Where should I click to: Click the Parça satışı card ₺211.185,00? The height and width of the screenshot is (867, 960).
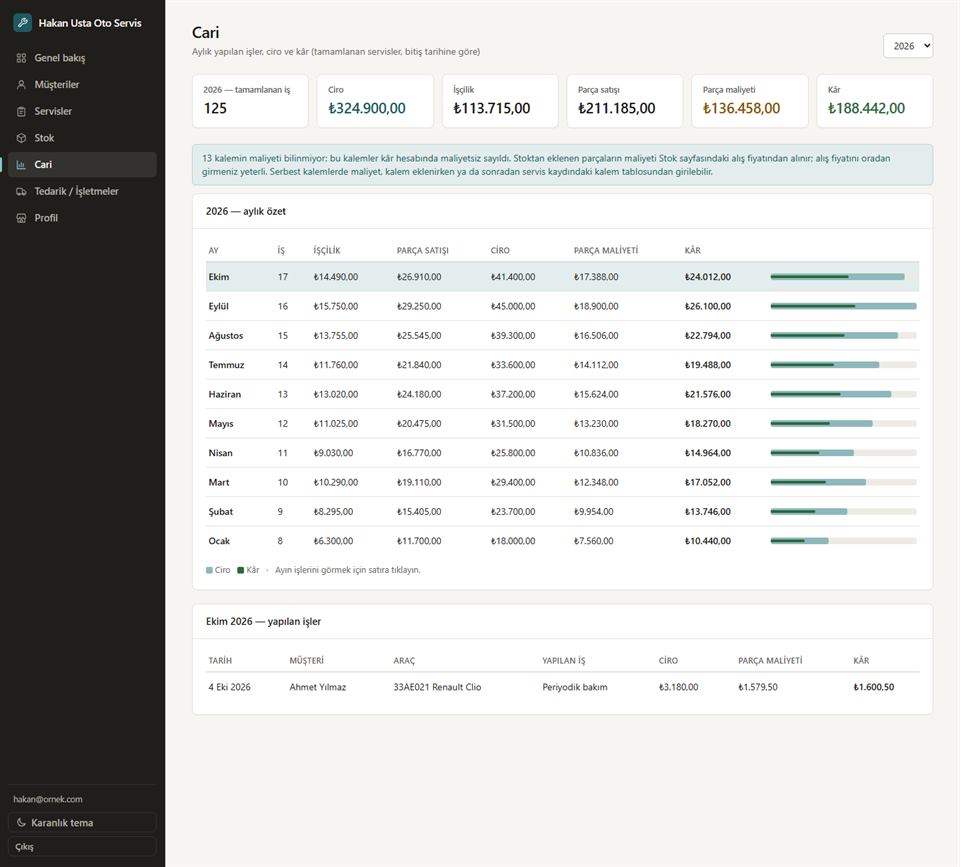pyautogui.click(x=625, y=101)
